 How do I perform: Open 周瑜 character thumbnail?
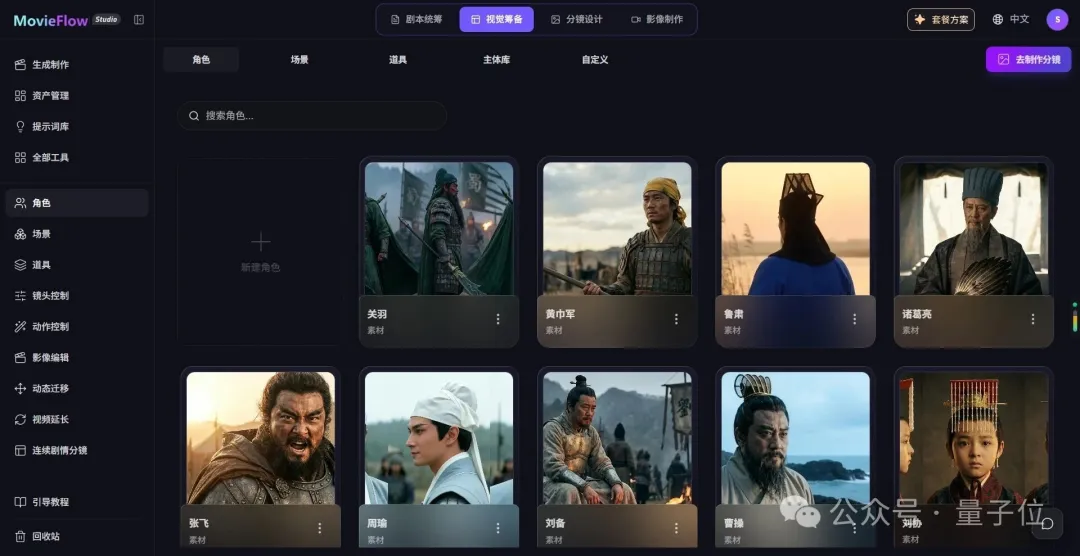439,438
